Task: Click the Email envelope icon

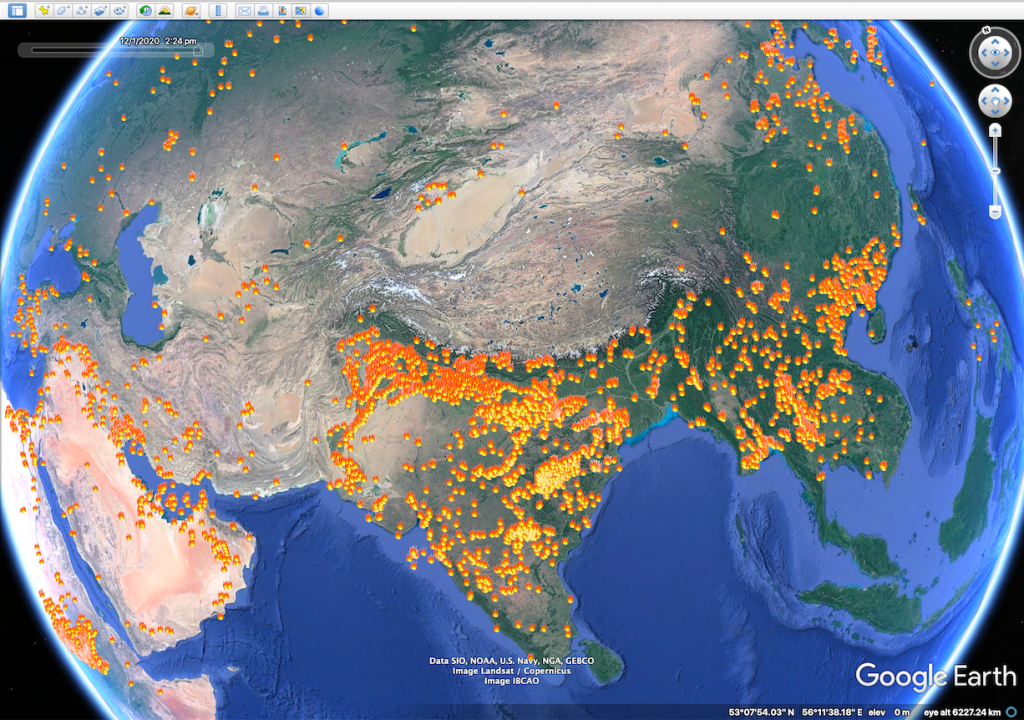Action: tap(244, 10)
